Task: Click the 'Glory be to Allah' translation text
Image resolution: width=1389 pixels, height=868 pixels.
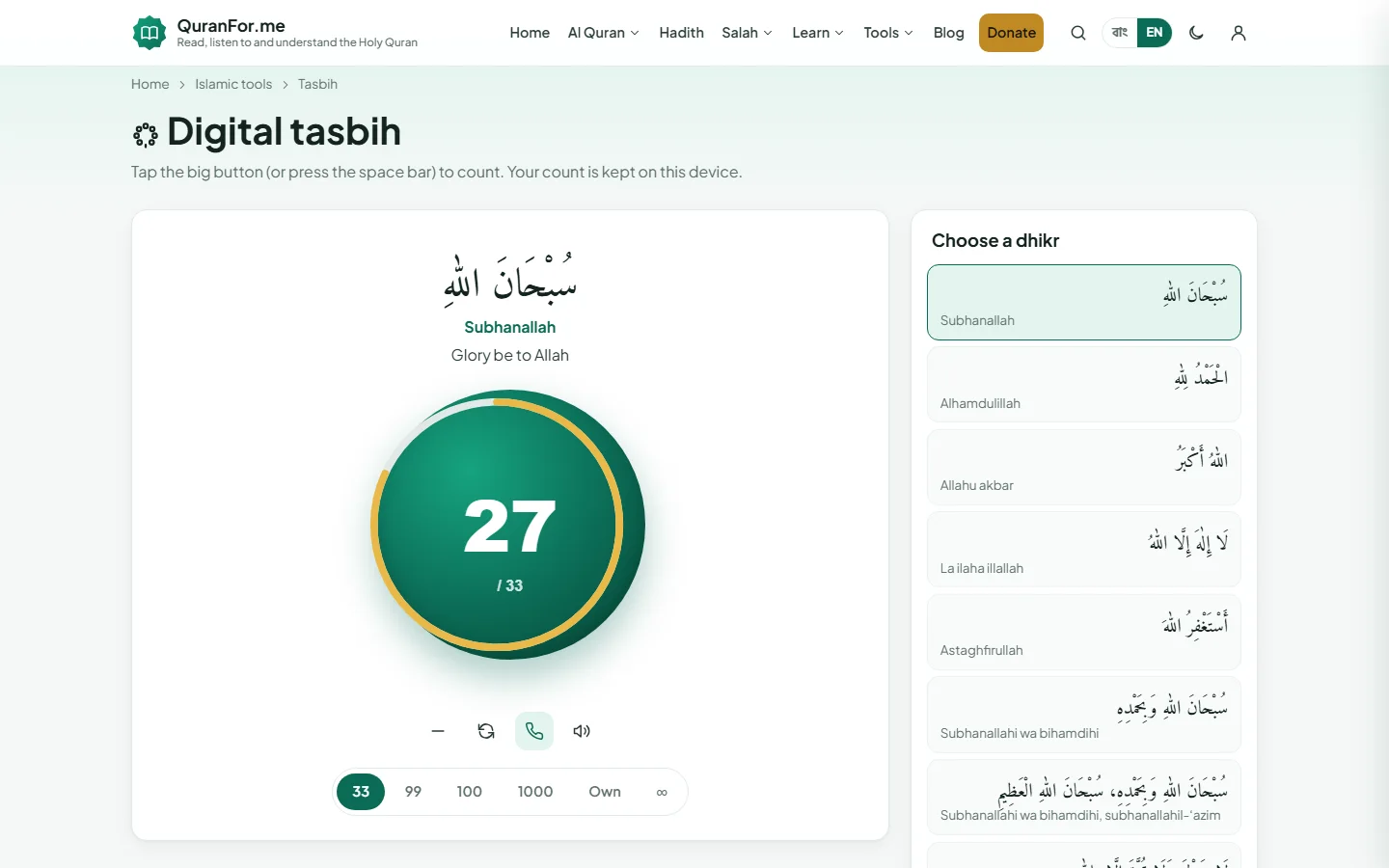Action: 510,355
